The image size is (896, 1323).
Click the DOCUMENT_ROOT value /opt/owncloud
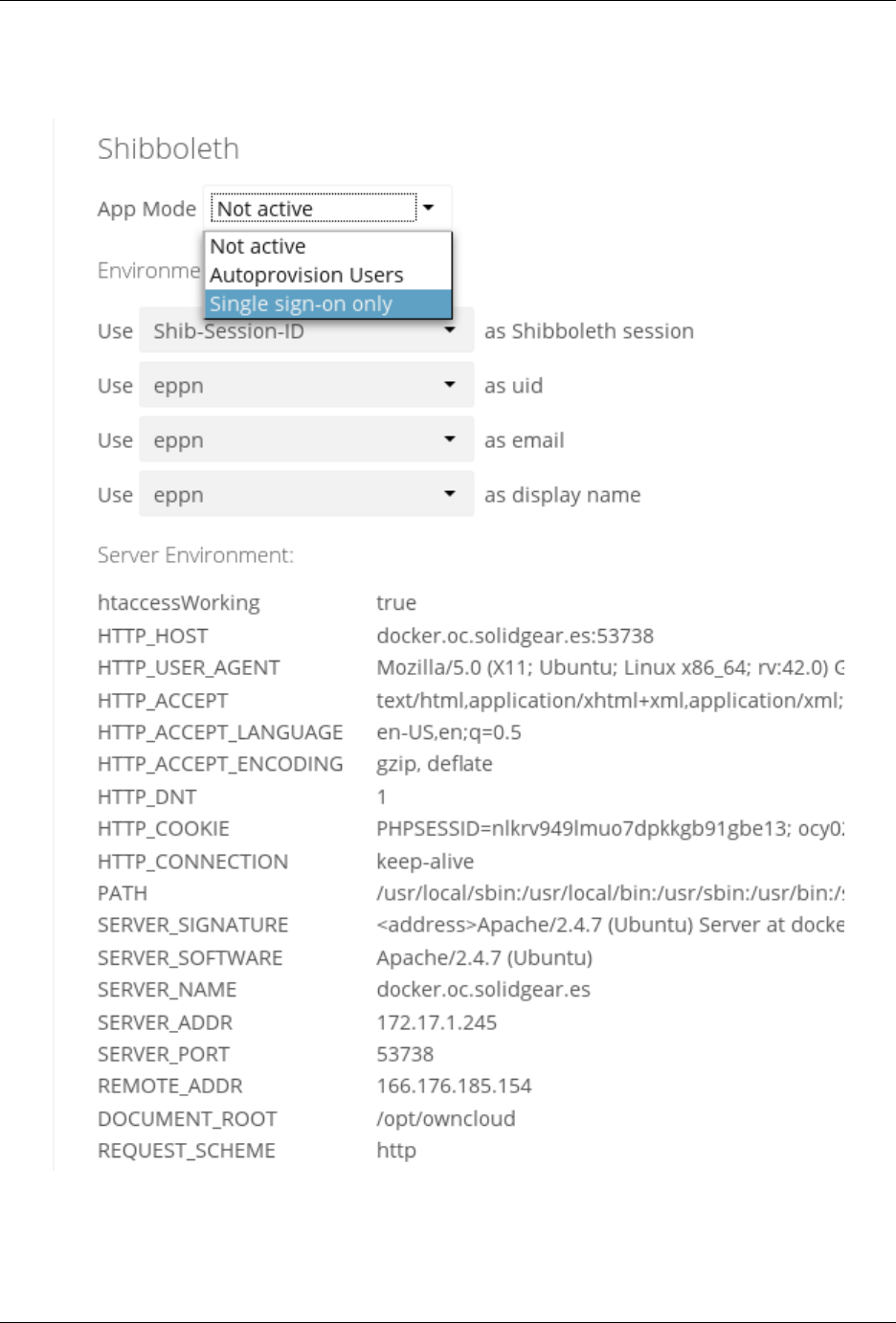(445, 1118)
